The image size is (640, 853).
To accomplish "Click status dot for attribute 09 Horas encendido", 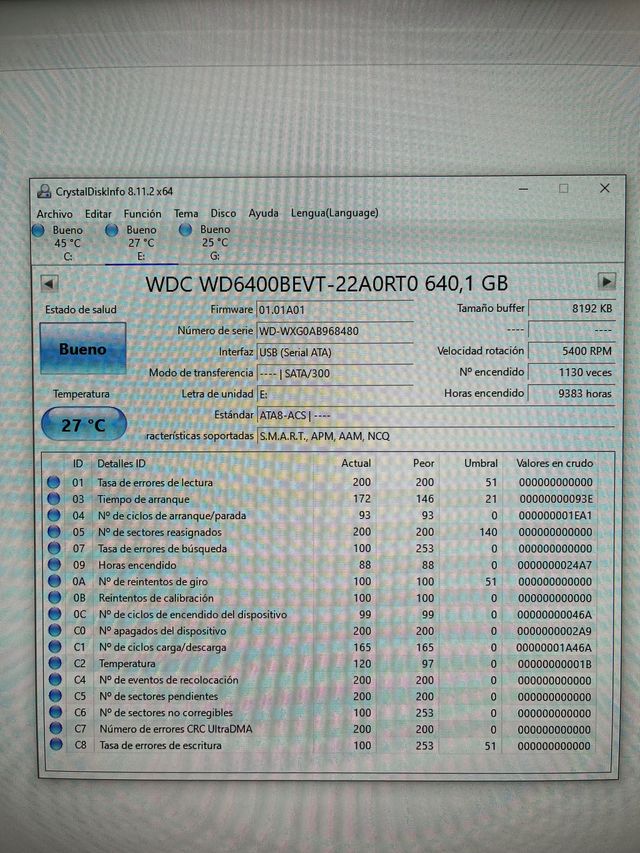I will point(54,565).
